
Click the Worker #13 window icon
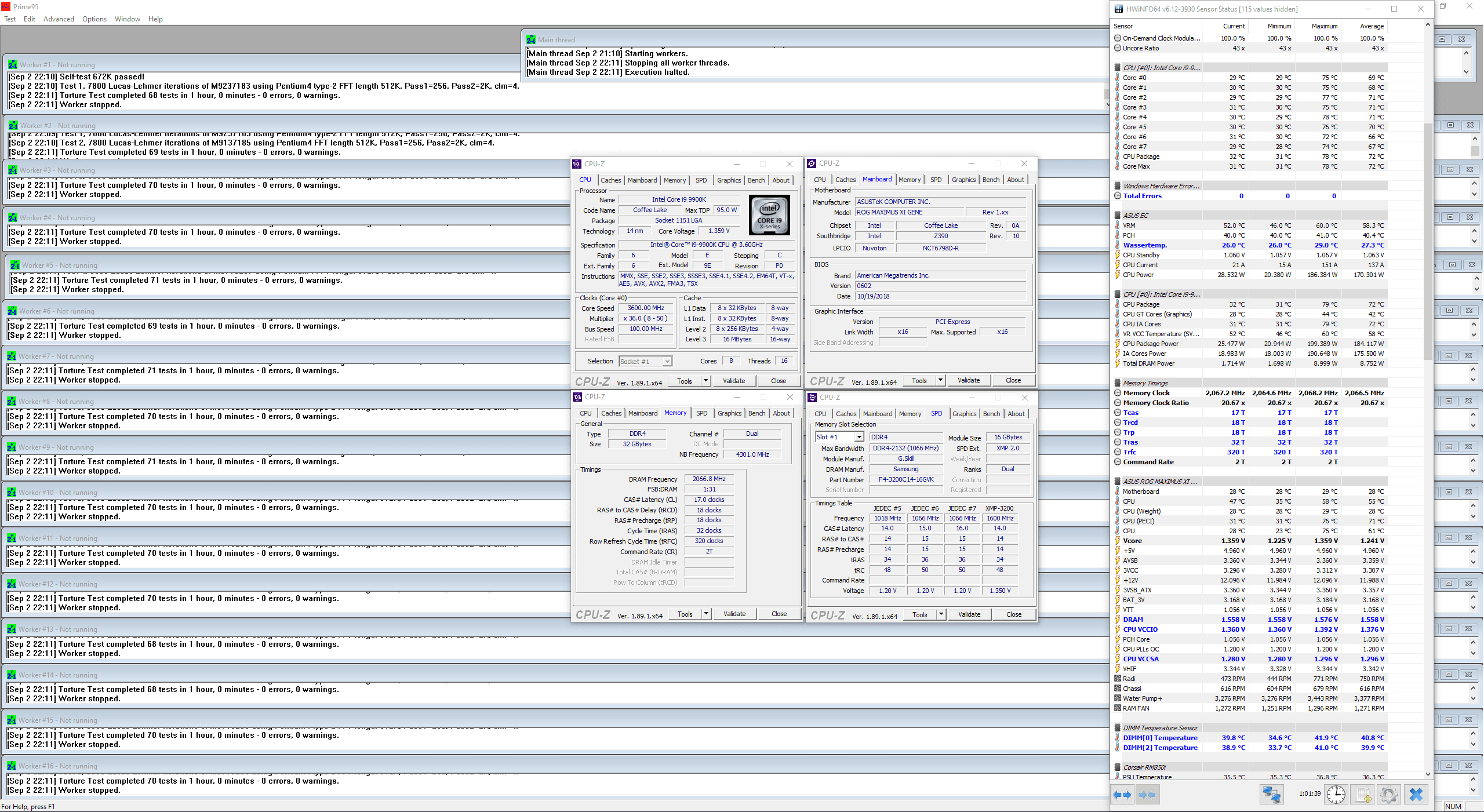click(12, 629)
